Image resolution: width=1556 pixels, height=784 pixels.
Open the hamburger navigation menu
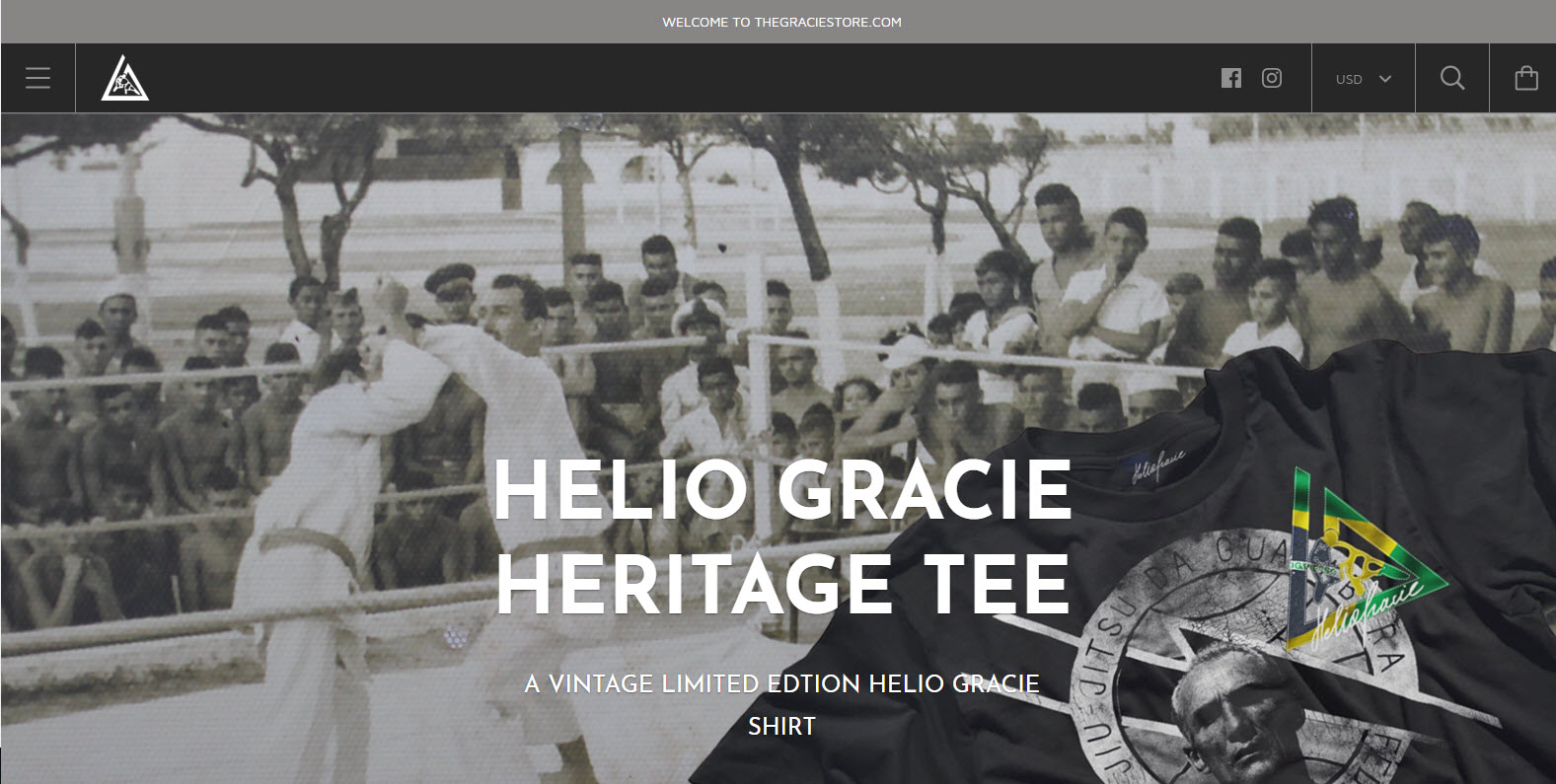(x=37, y=78)
